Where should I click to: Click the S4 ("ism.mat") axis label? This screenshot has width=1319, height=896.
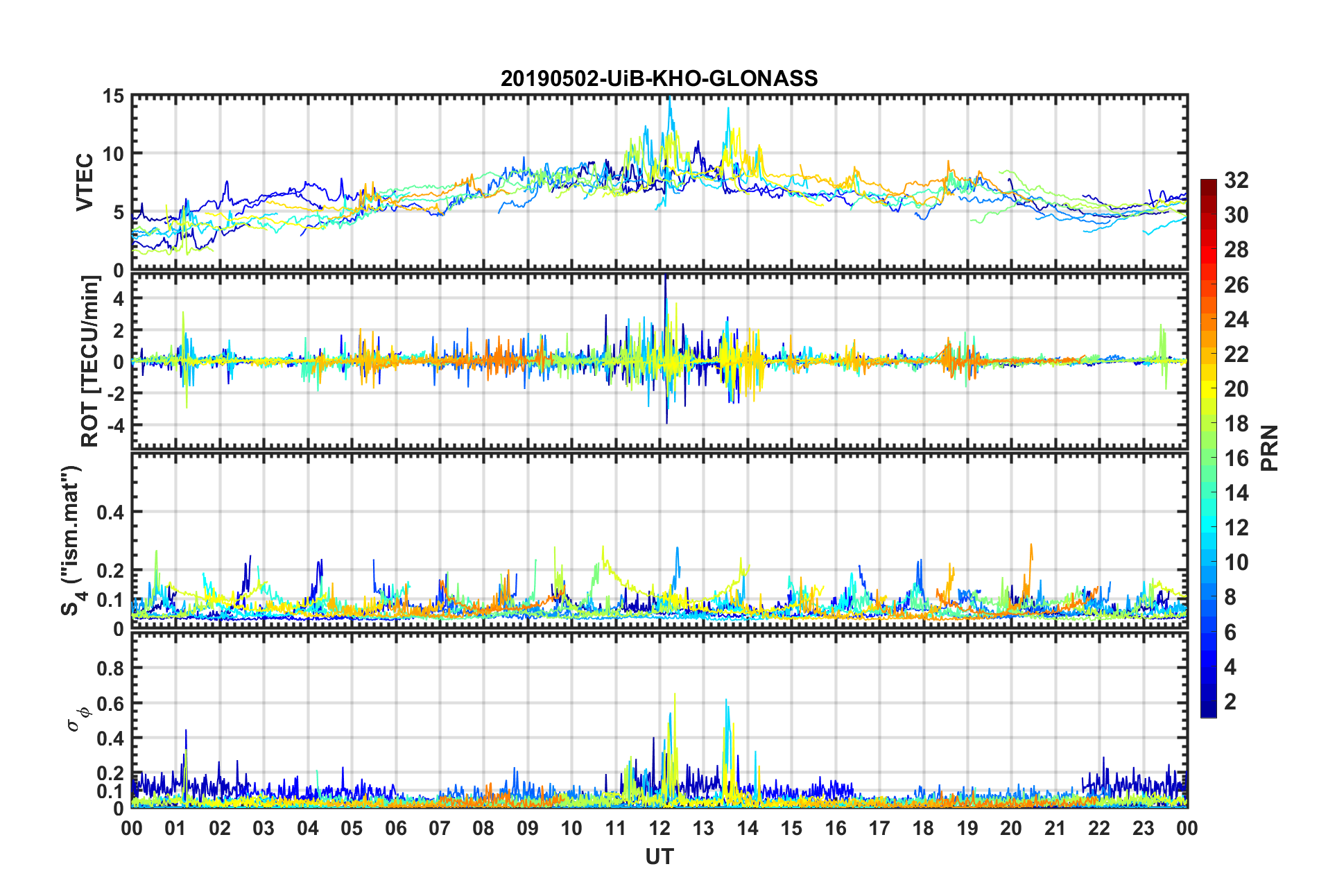point(73,540)
